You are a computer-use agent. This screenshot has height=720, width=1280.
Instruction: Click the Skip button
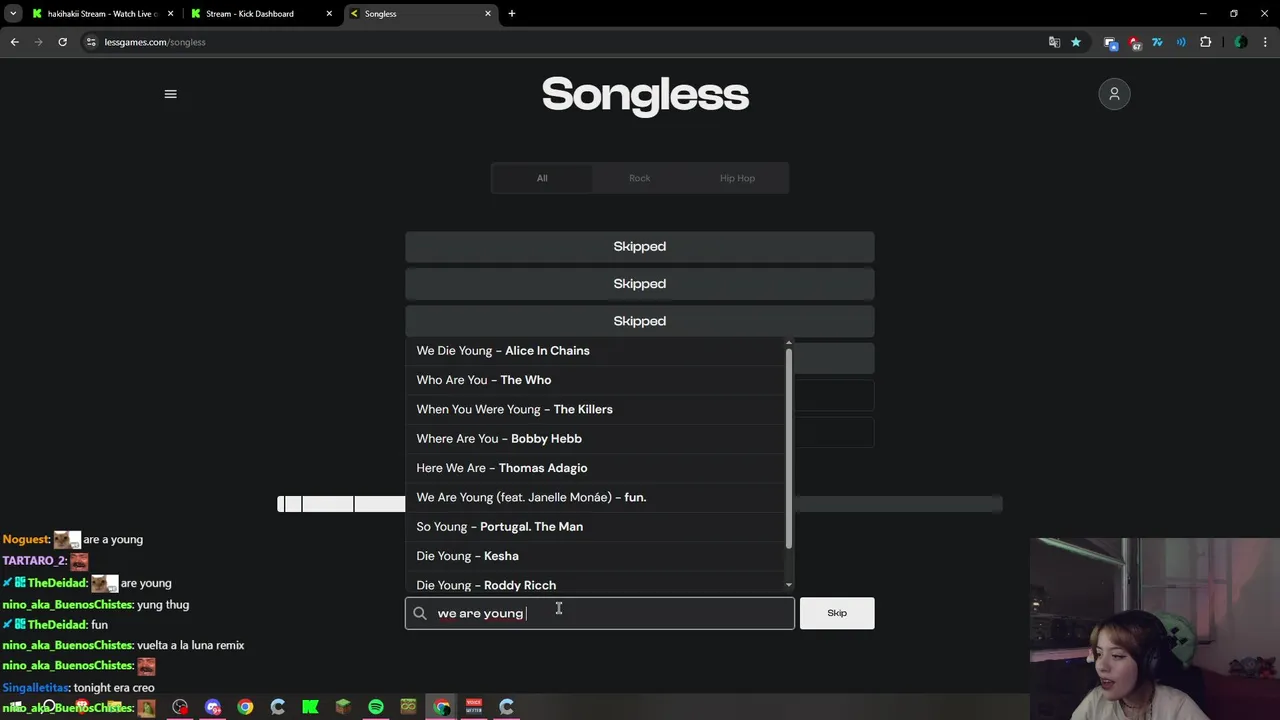(x=837, y=613)
